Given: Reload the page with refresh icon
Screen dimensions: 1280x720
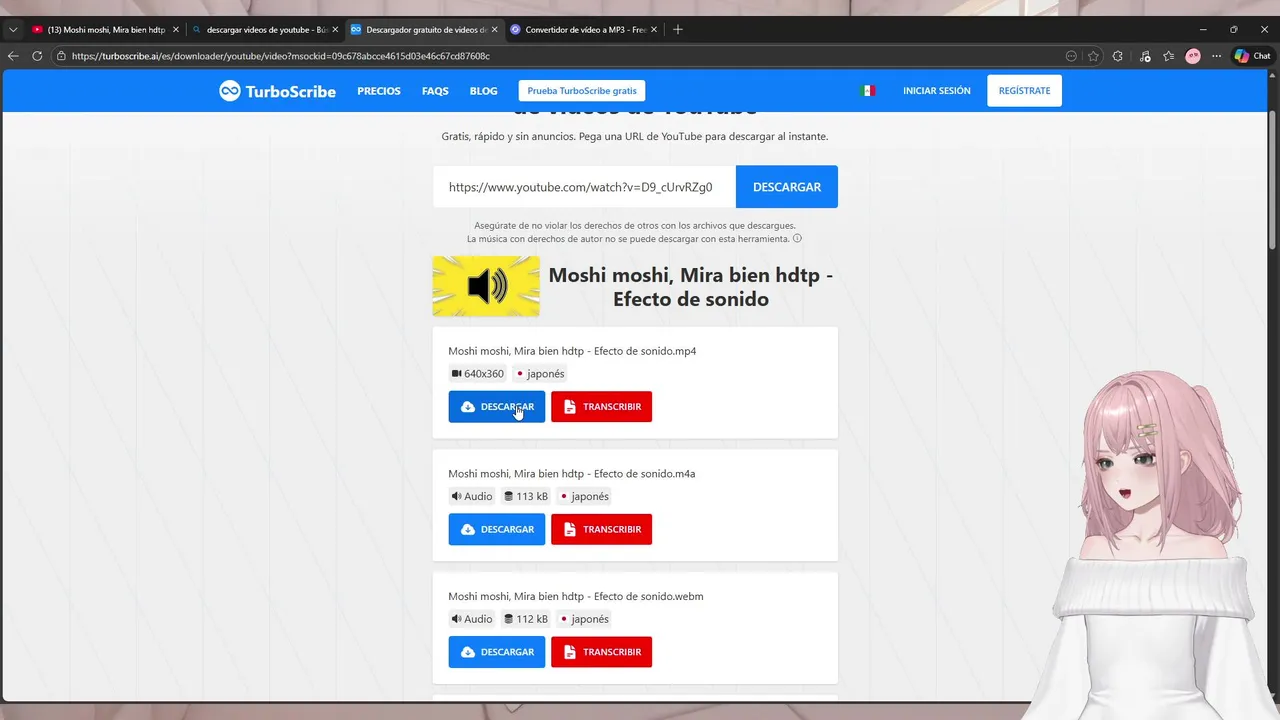Looking at the screenshot, I should [x=37, y=56].
